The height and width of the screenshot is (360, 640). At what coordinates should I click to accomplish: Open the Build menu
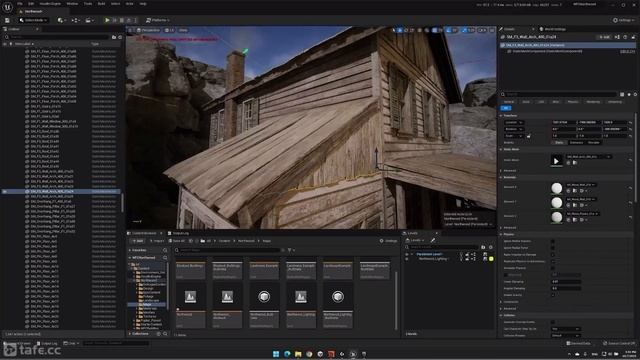coord(101,4)
